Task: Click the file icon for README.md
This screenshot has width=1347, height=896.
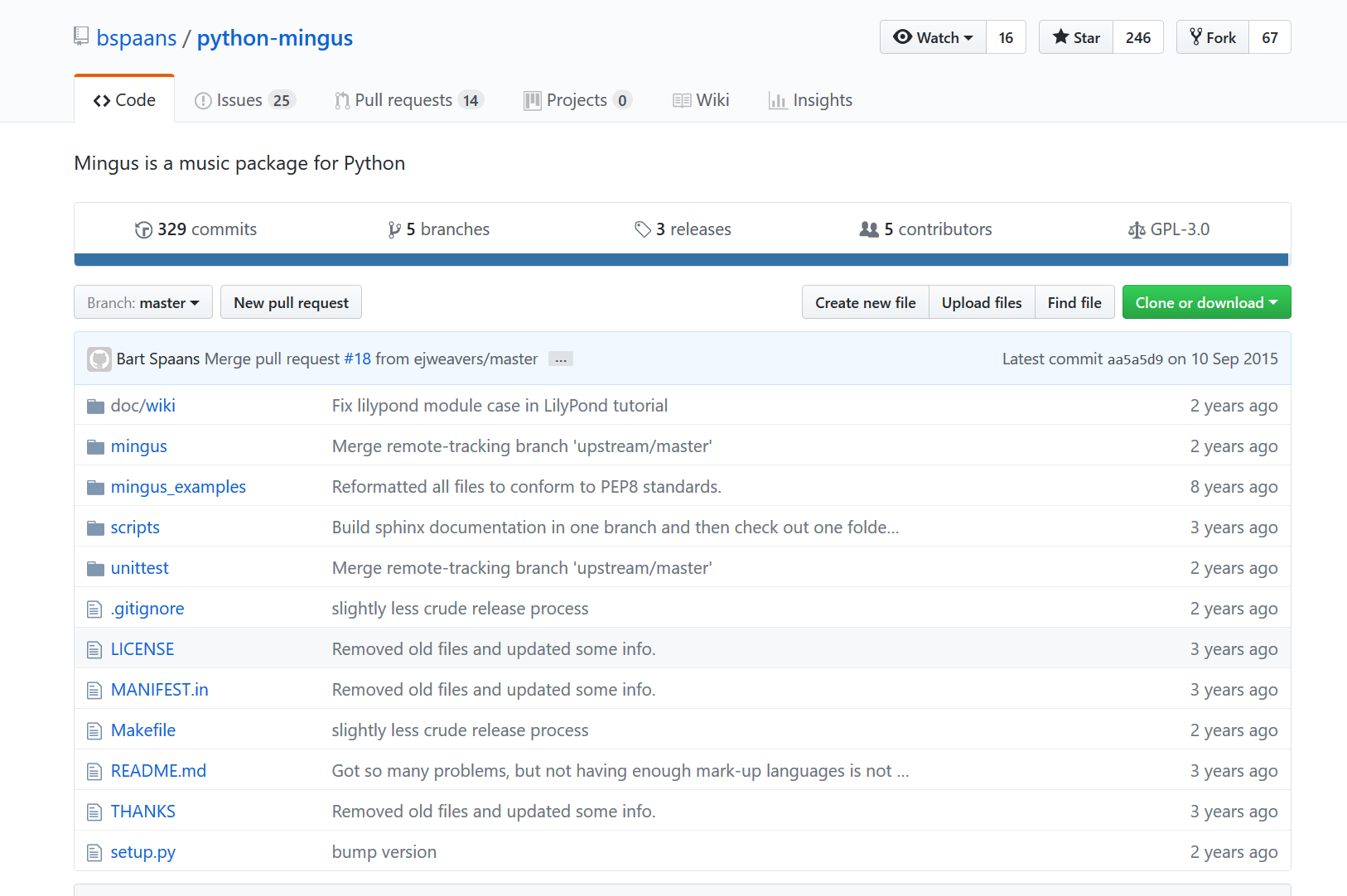Action: click(94, 772)
